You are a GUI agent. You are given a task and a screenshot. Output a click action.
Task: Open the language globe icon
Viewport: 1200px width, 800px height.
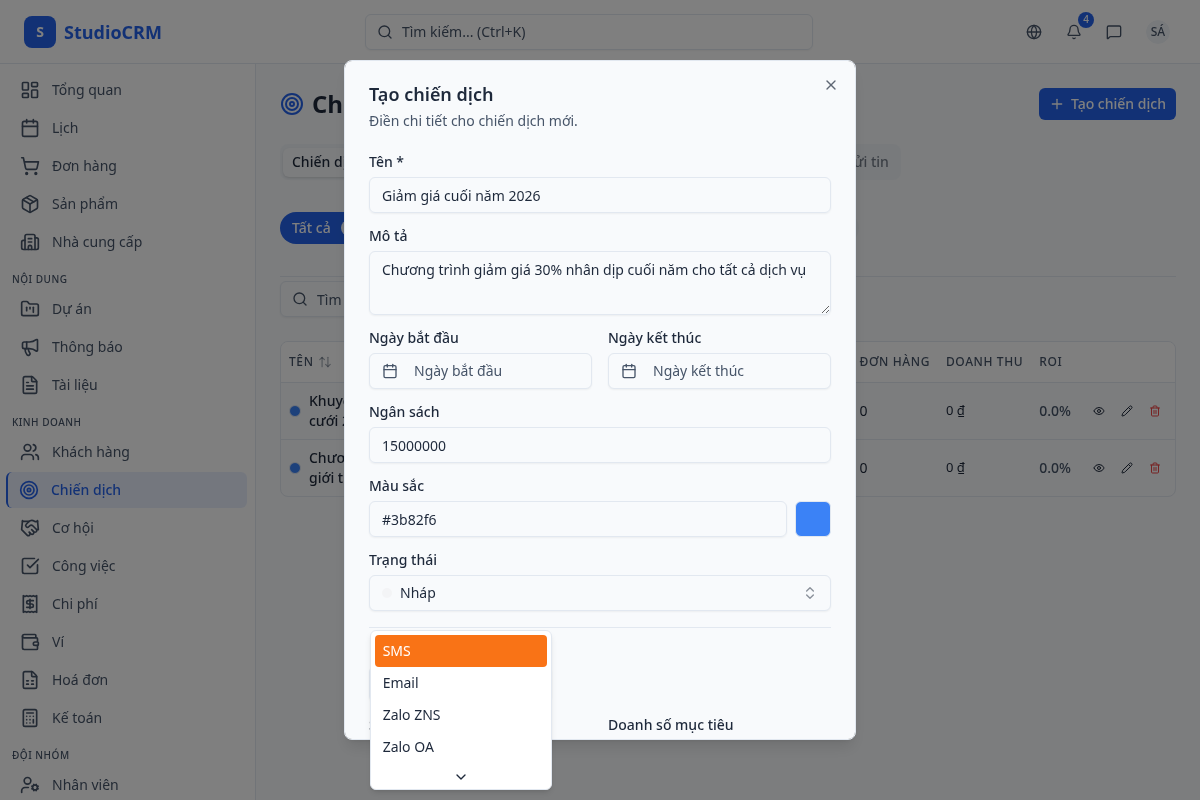pos(1034,32)
